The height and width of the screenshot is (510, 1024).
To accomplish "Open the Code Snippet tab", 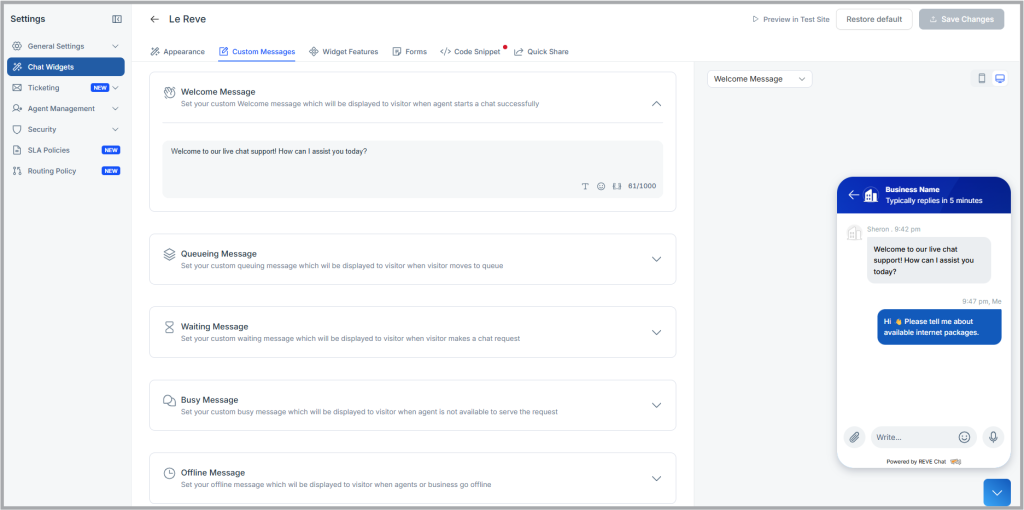I will (x=470, y=52).
